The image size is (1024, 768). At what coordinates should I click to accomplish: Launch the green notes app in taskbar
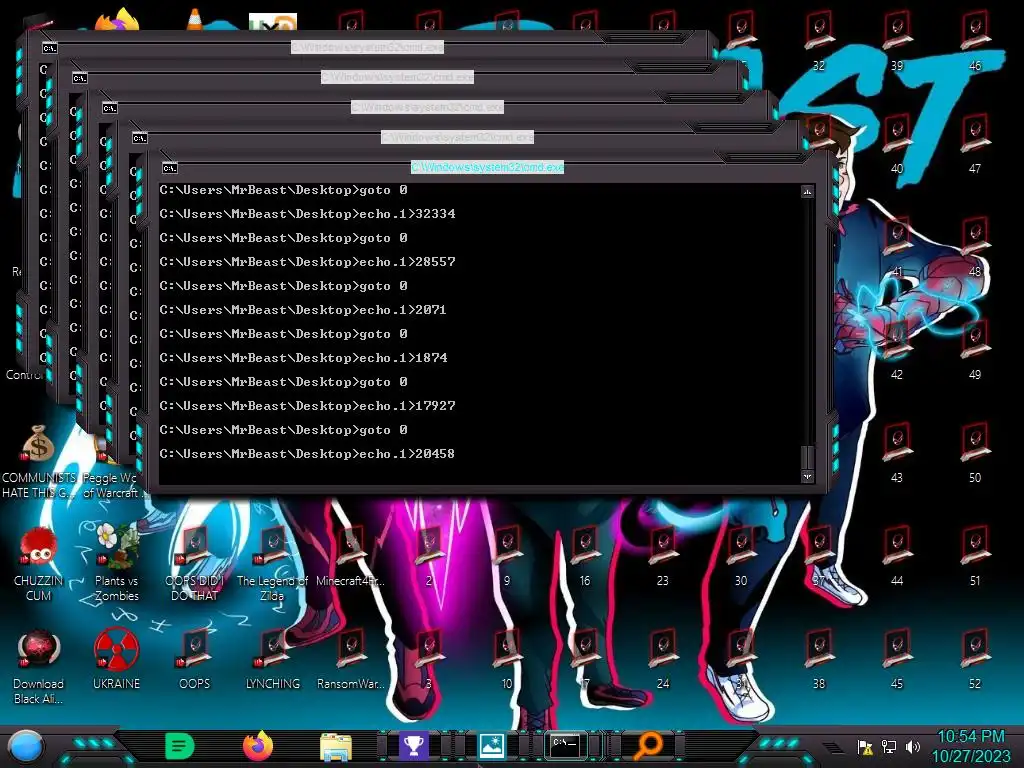[180, 746]
